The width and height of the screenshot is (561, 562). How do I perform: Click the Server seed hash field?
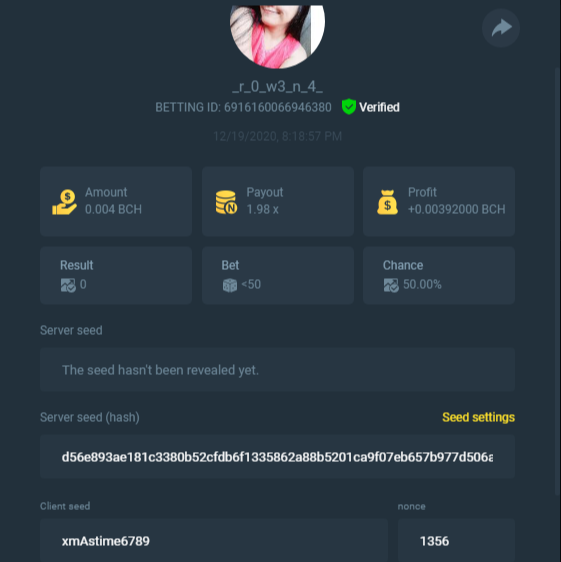pyautogui.click(x=277, y=457)
